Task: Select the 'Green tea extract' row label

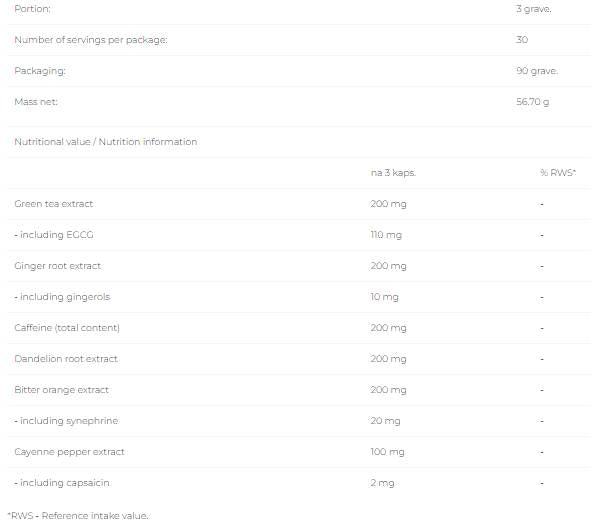Action: (54, 204)
